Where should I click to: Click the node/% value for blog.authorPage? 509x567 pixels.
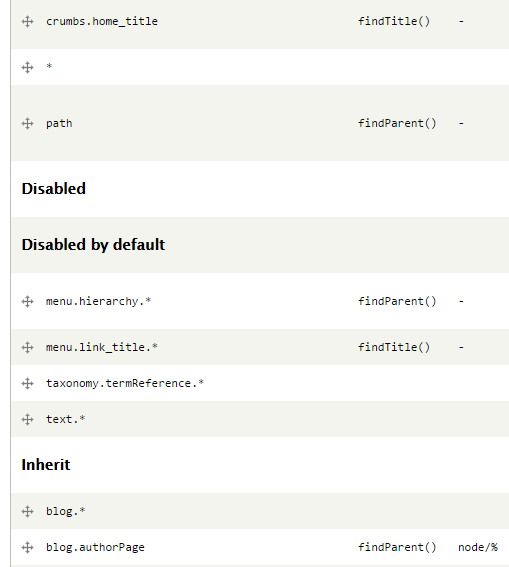coord(478,547)
